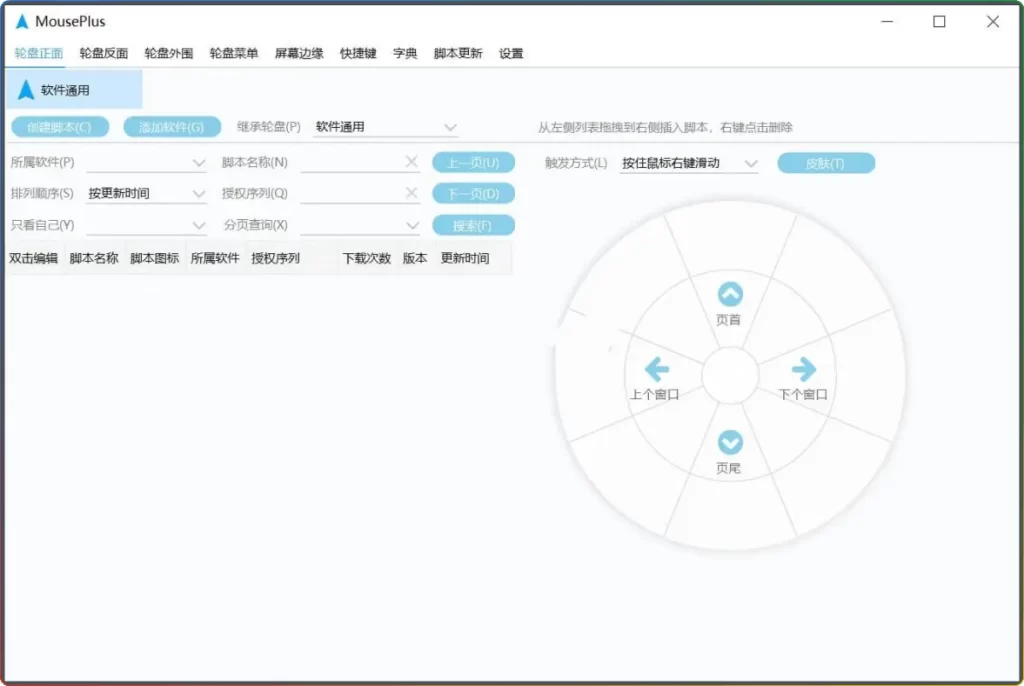Viewport: 1024px width, 686px height.
Task: Expand the 只看自己 dropdown
Action: click(198, 225)
